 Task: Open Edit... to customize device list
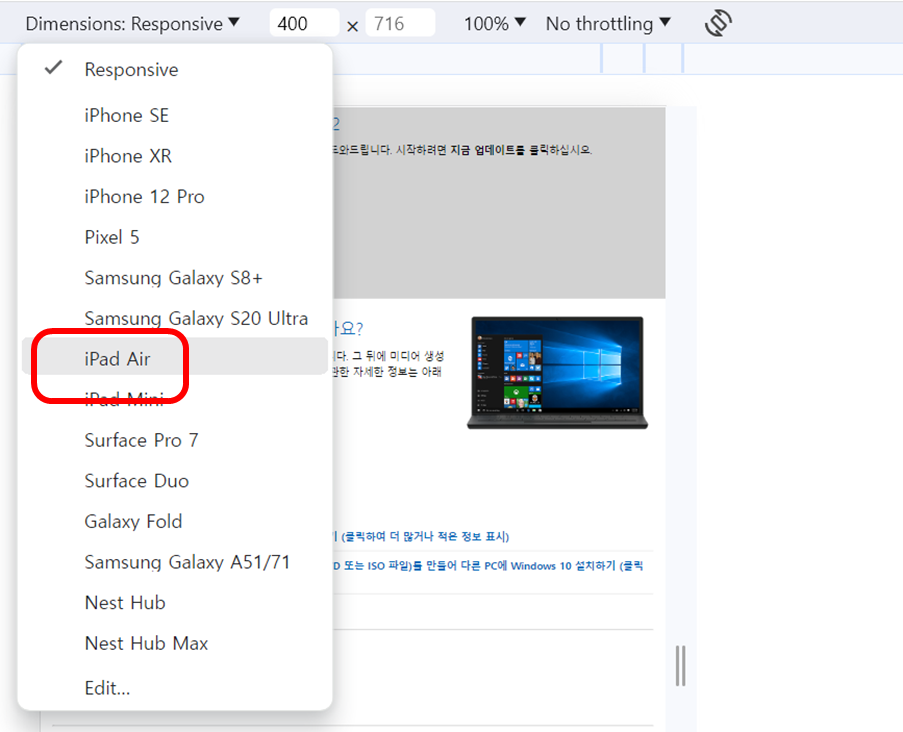(175, 688)
